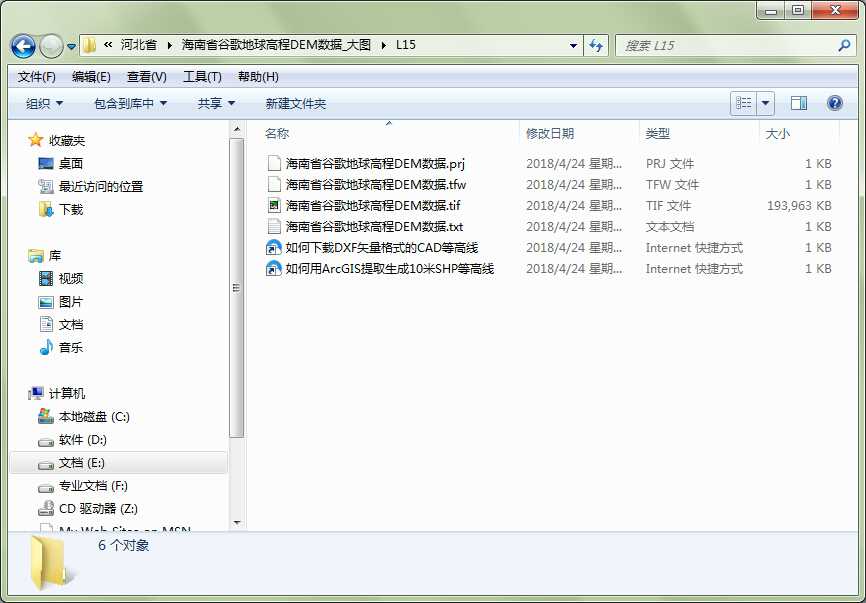Open the 共享 dropdown
The height and width of the screenshot is (603, 866).
[x=216, y=103]
